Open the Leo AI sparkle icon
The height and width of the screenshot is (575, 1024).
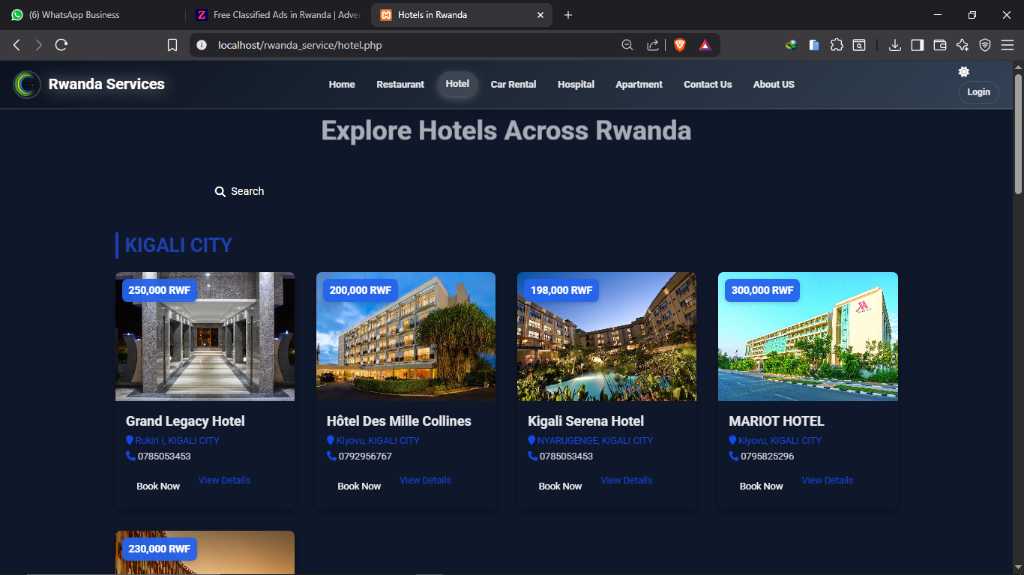click(x=963, y=45)
